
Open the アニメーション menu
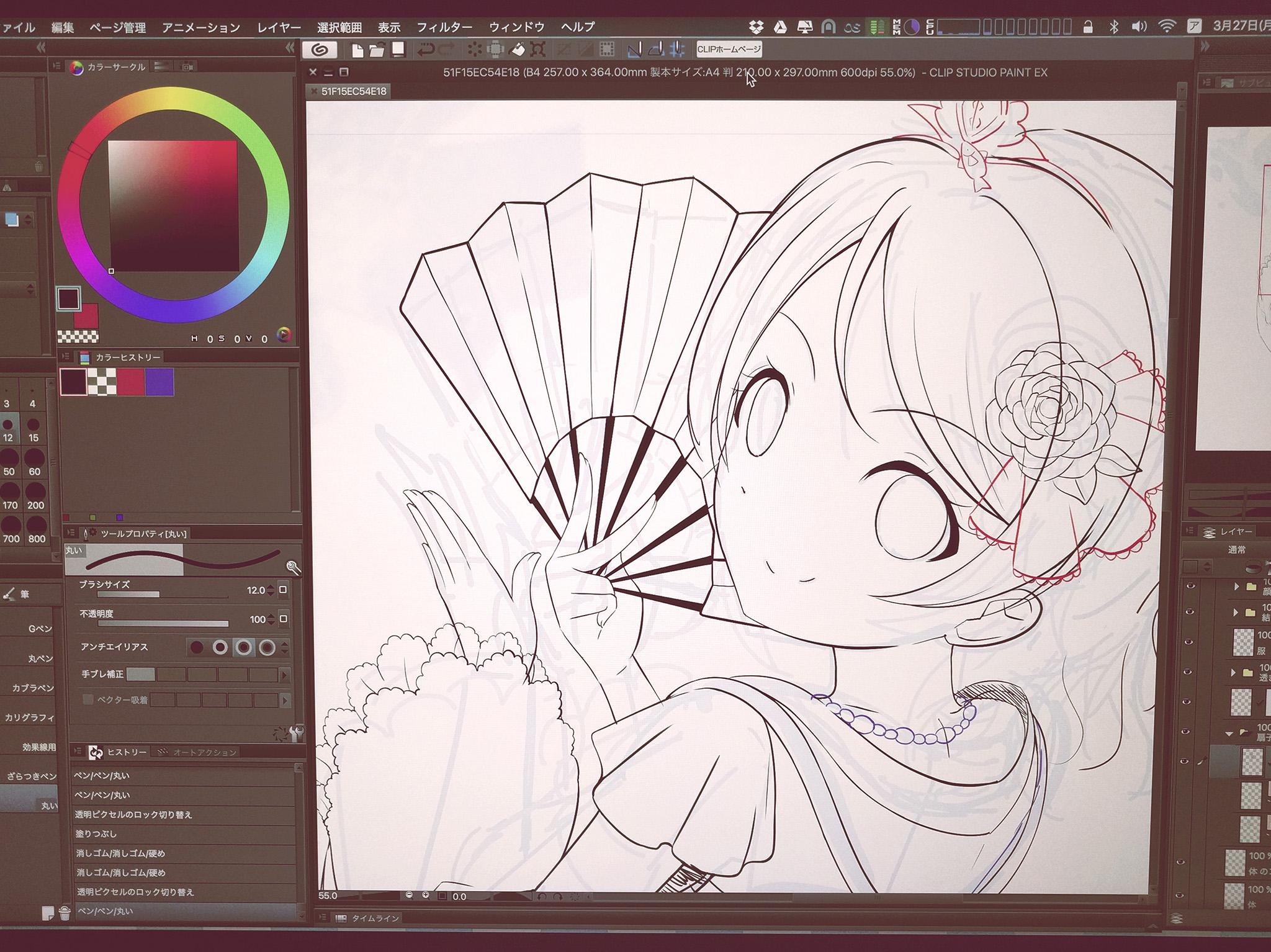[201, 28]
